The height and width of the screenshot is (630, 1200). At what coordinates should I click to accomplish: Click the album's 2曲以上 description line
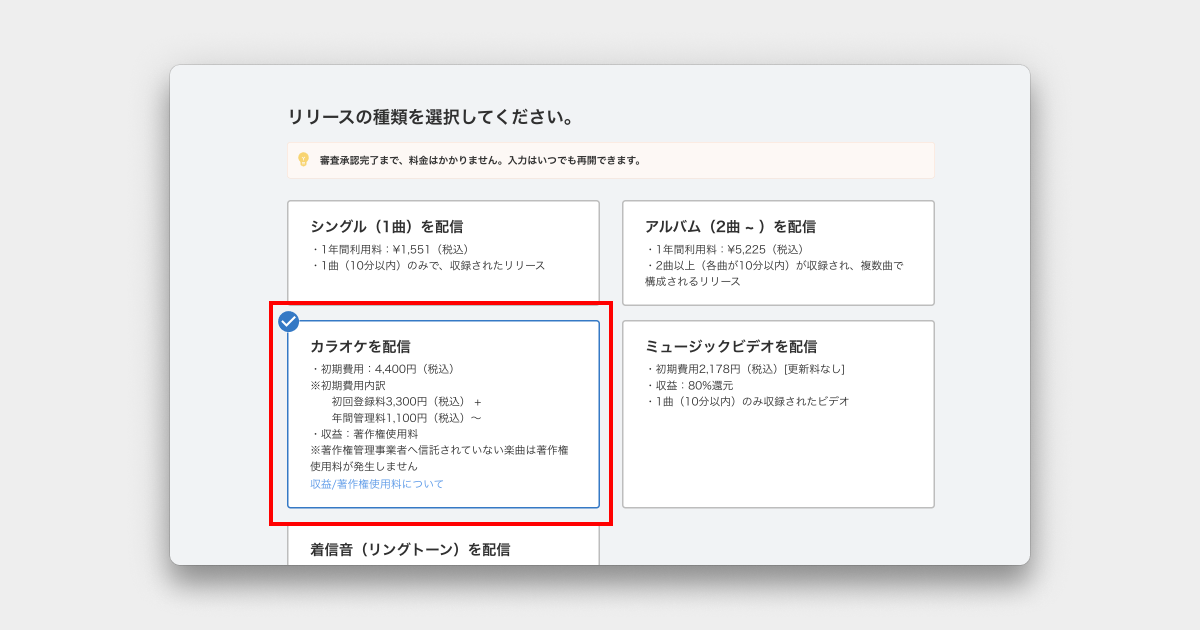click(774, 265)
